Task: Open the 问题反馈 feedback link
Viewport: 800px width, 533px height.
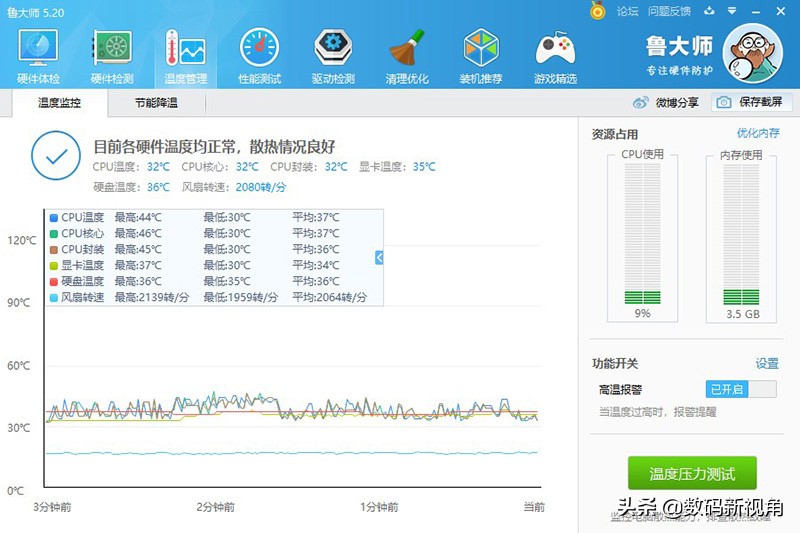Action: (x=669, y=11)
